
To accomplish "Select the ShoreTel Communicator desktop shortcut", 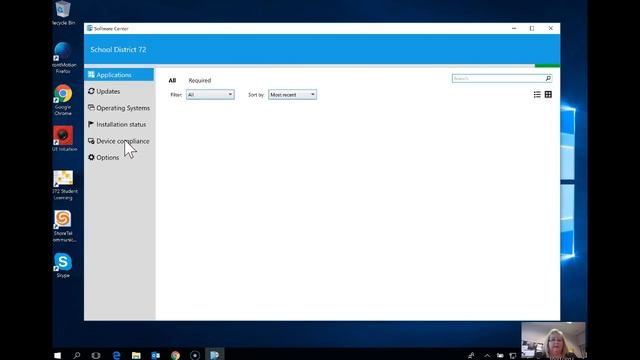I will coord(64,227).
